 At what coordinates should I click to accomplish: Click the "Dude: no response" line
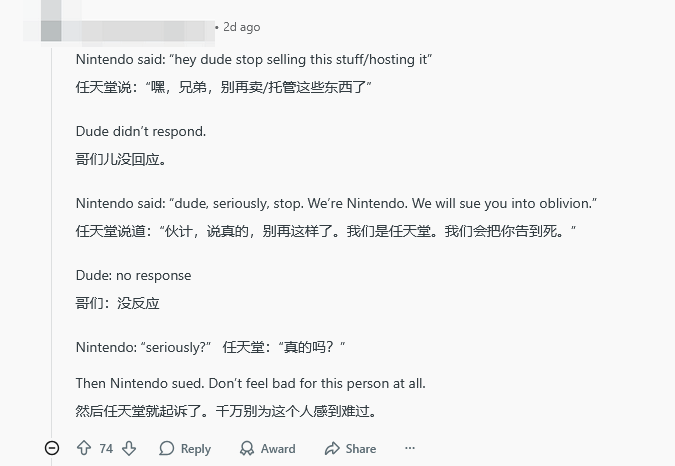coord(133,275)
